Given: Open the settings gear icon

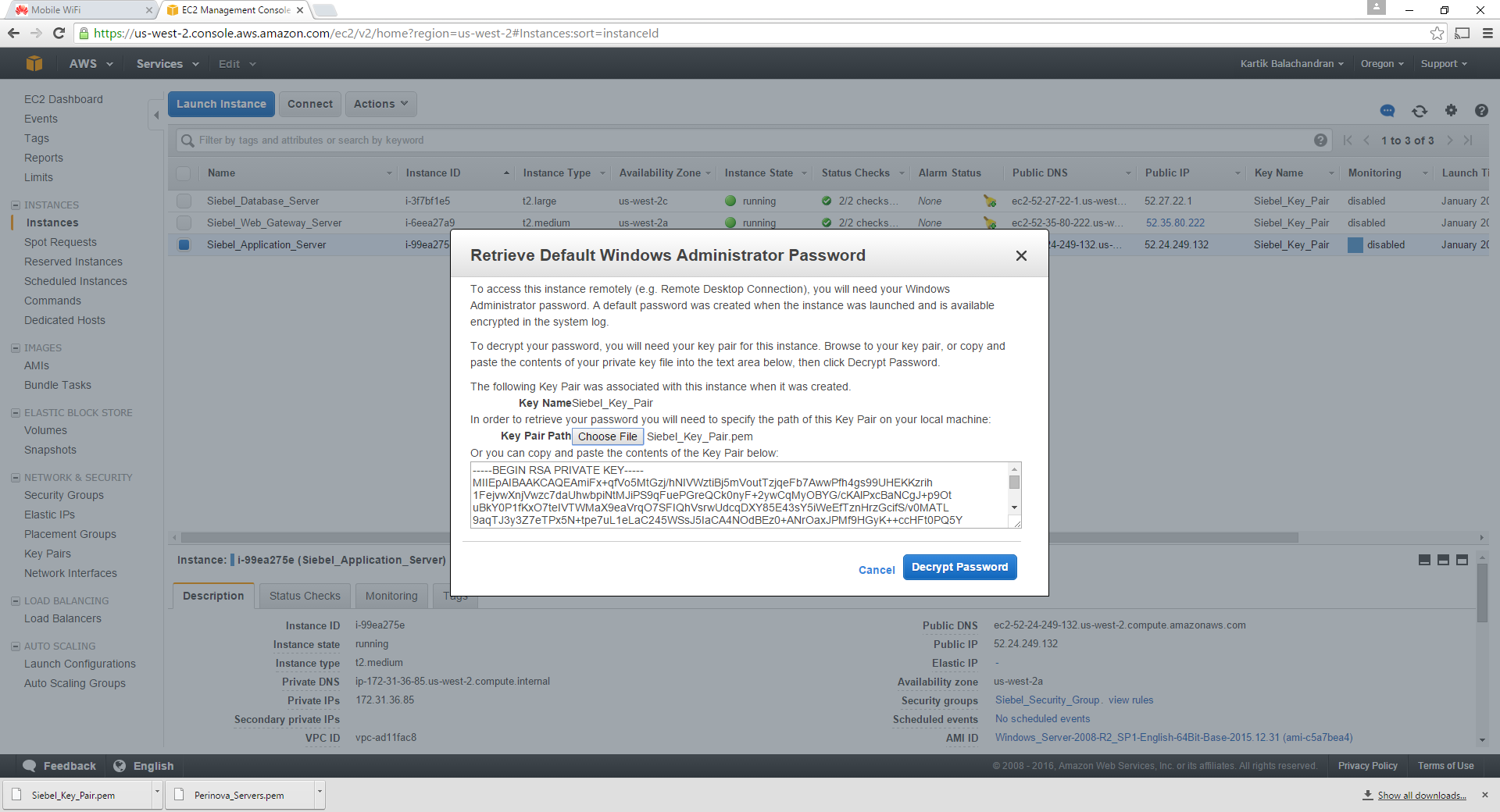Looking at the screenshot, I should (x=1451, y=111).
